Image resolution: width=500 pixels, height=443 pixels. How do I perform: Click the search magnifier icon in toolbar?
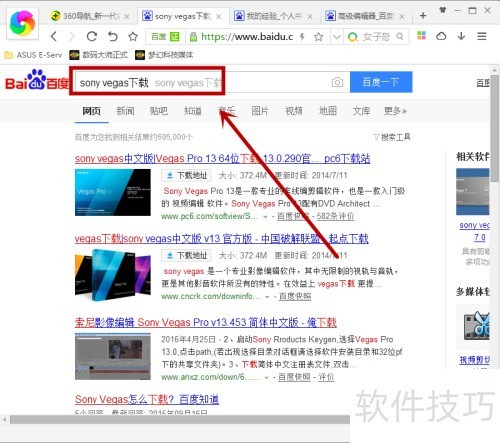coord(400,36)
